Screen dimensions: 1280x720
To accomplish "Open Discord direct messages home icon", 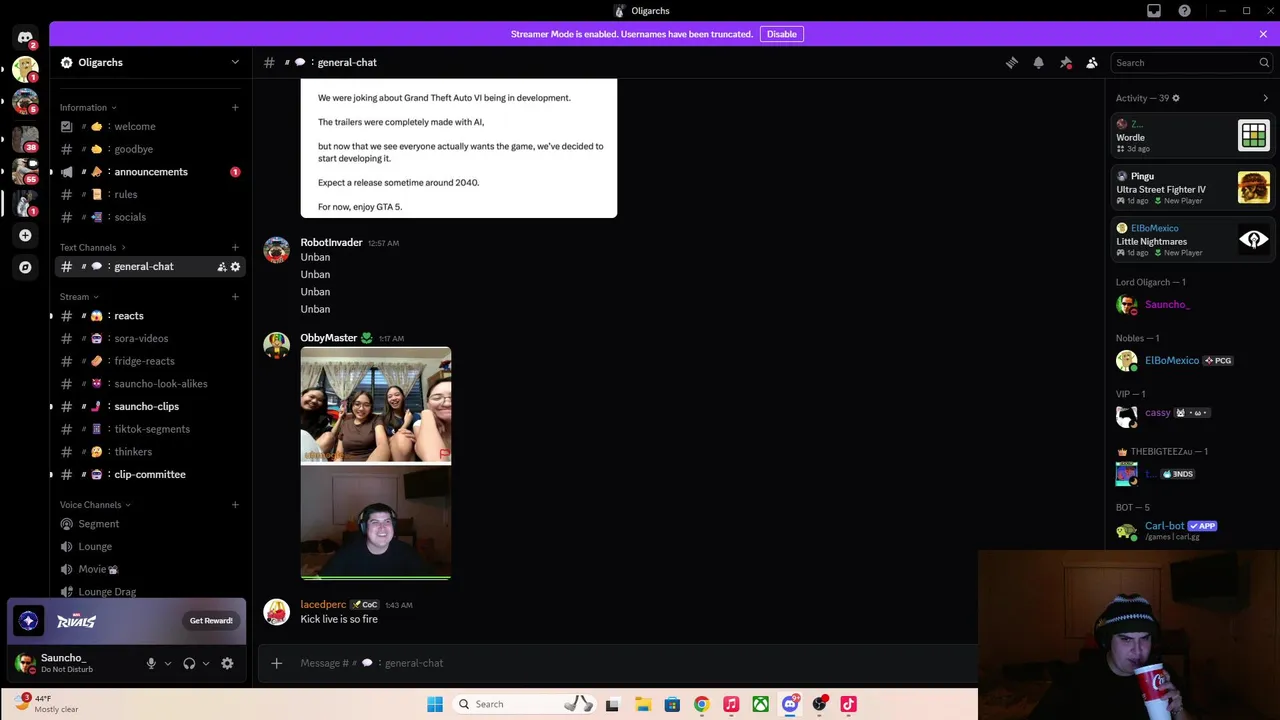I will coord(25,38).
